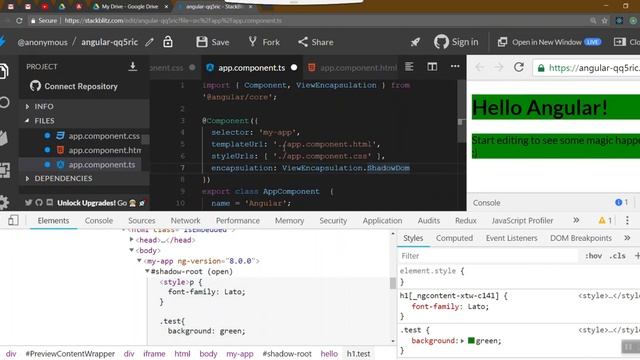Edit project name with pencil icon
The image size is (640, 360).
[x=149, y=42]
